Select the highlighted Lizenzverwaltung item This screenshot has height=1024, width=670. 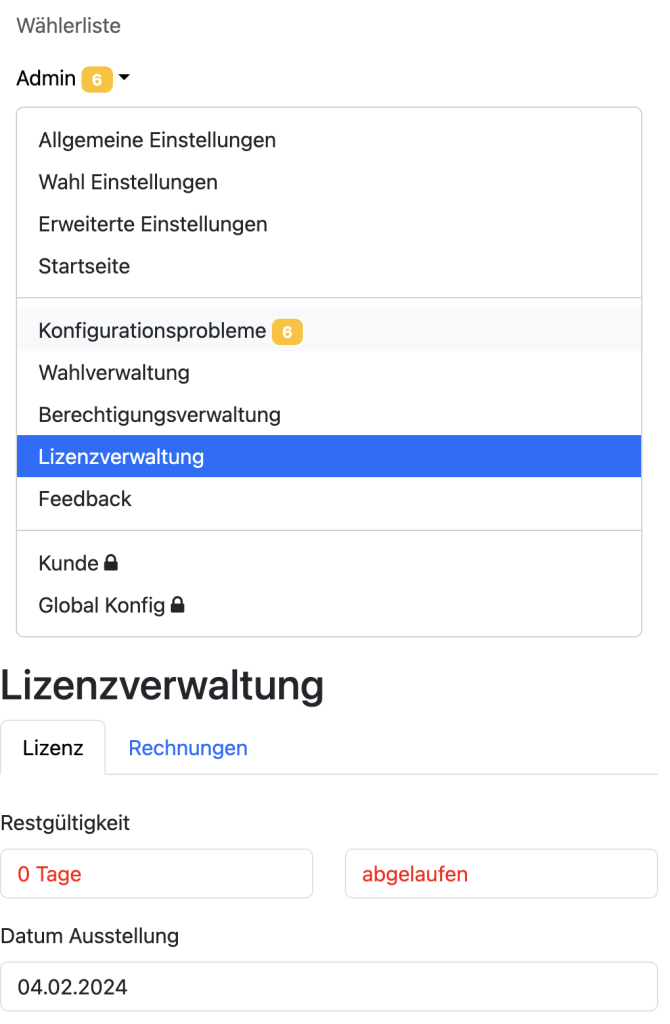tap(121, 457)
